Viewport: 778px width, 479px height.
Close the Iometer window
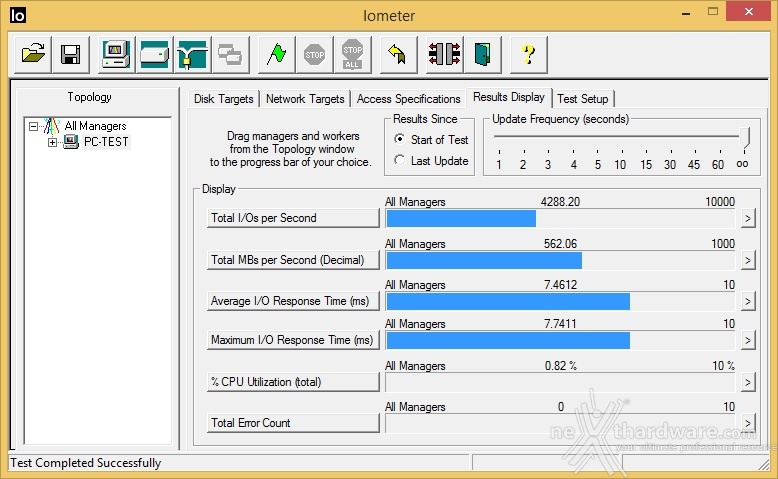point(749,11)
